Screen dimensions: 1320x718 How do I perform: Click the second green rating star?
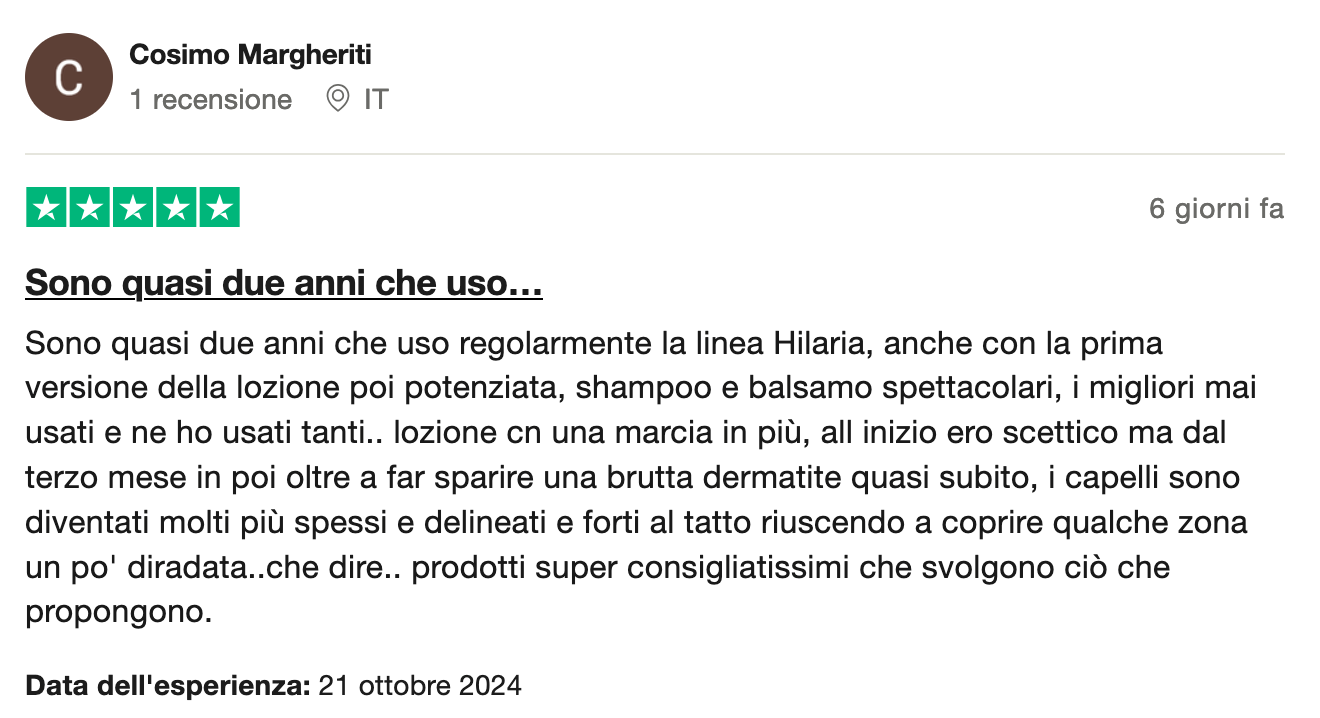tap(89, 207)
